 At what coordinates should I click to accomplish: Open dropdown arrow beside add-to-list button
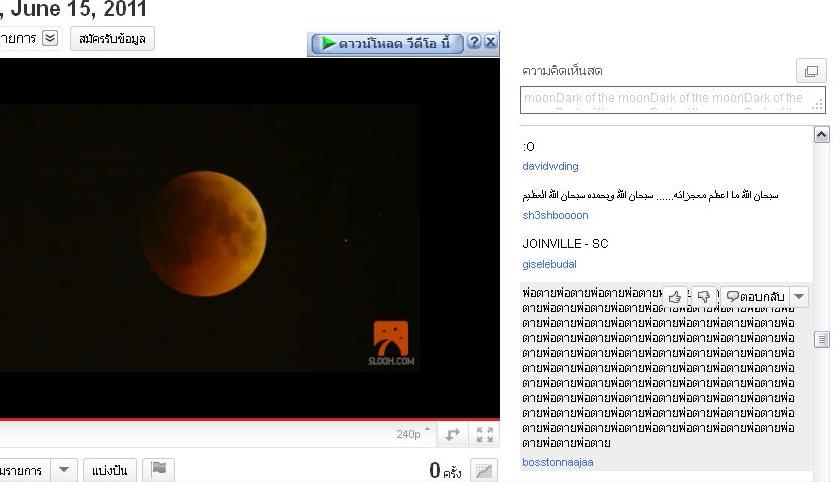pyautogui.click(x=64, y=470)
